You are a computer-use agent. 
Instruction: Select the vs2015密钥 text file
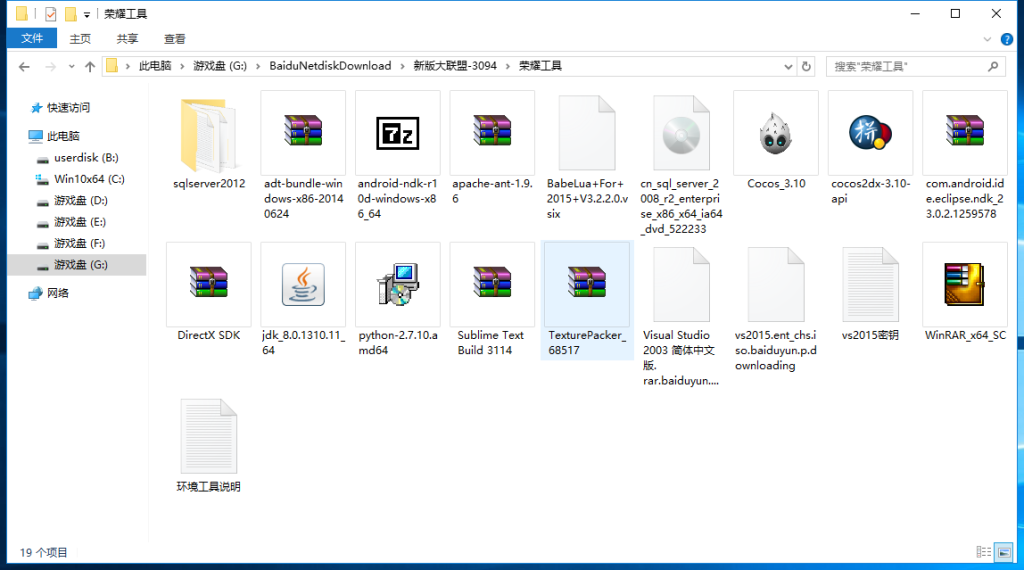871,284
